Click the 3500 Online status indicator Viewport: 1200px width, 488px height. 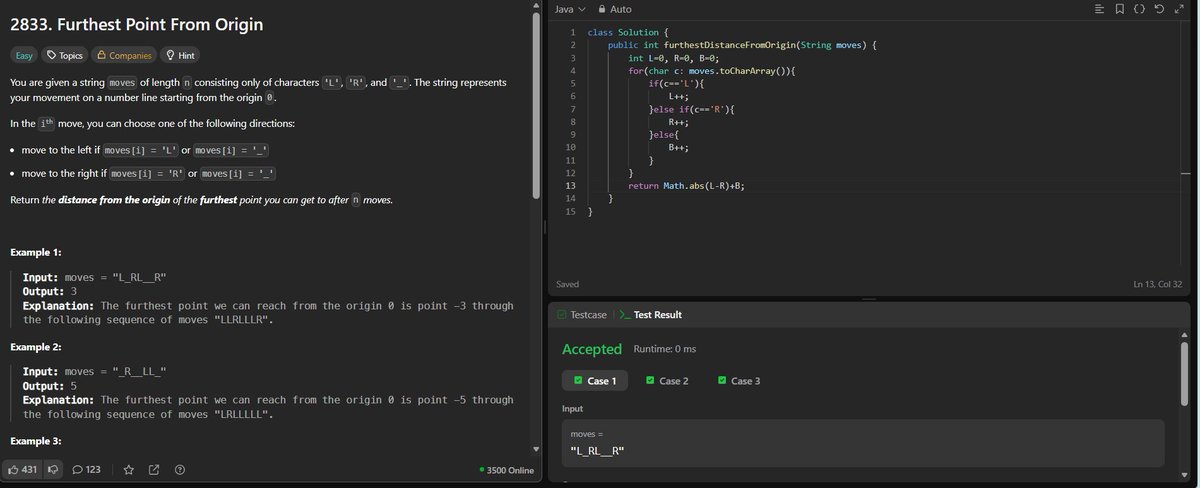[x=506, y=470]
